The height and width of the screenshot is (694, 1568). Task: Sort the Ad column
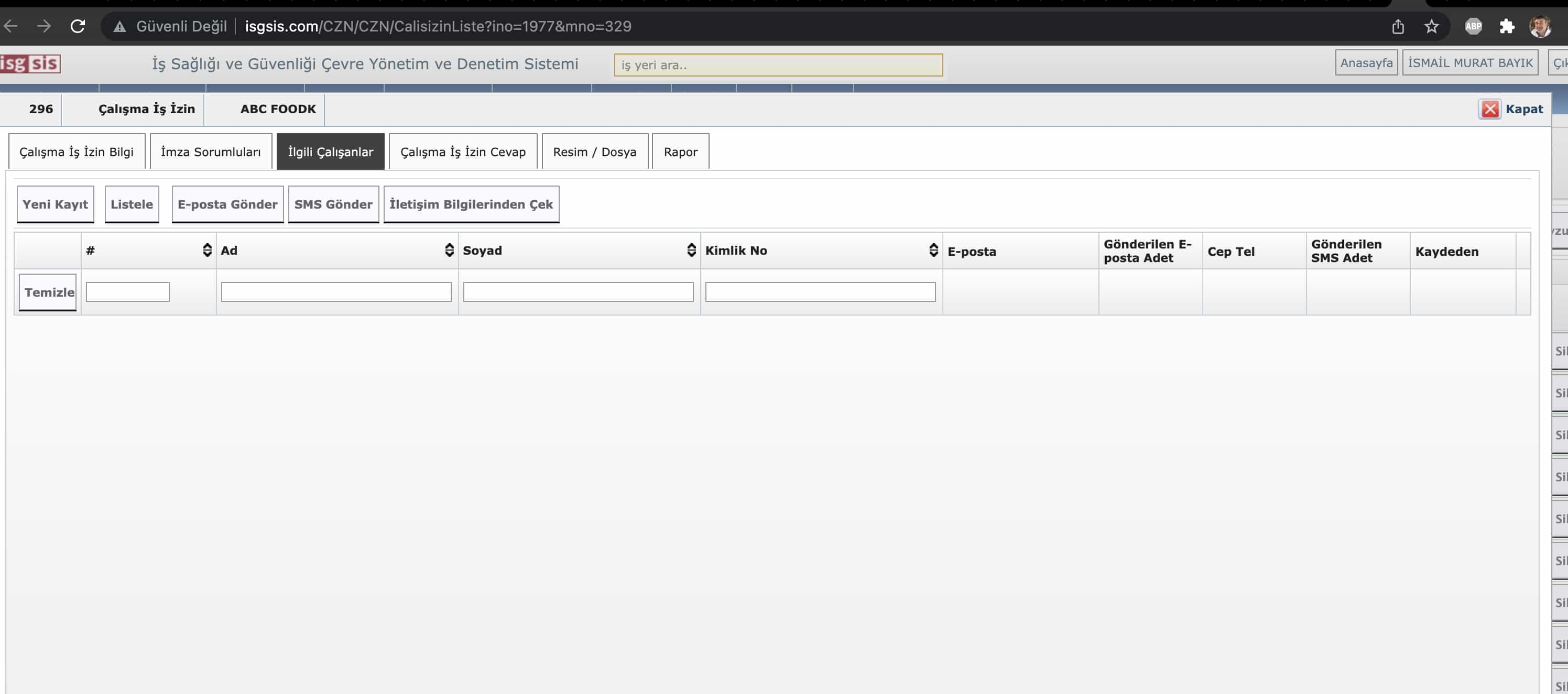click(x=449, y=250)
